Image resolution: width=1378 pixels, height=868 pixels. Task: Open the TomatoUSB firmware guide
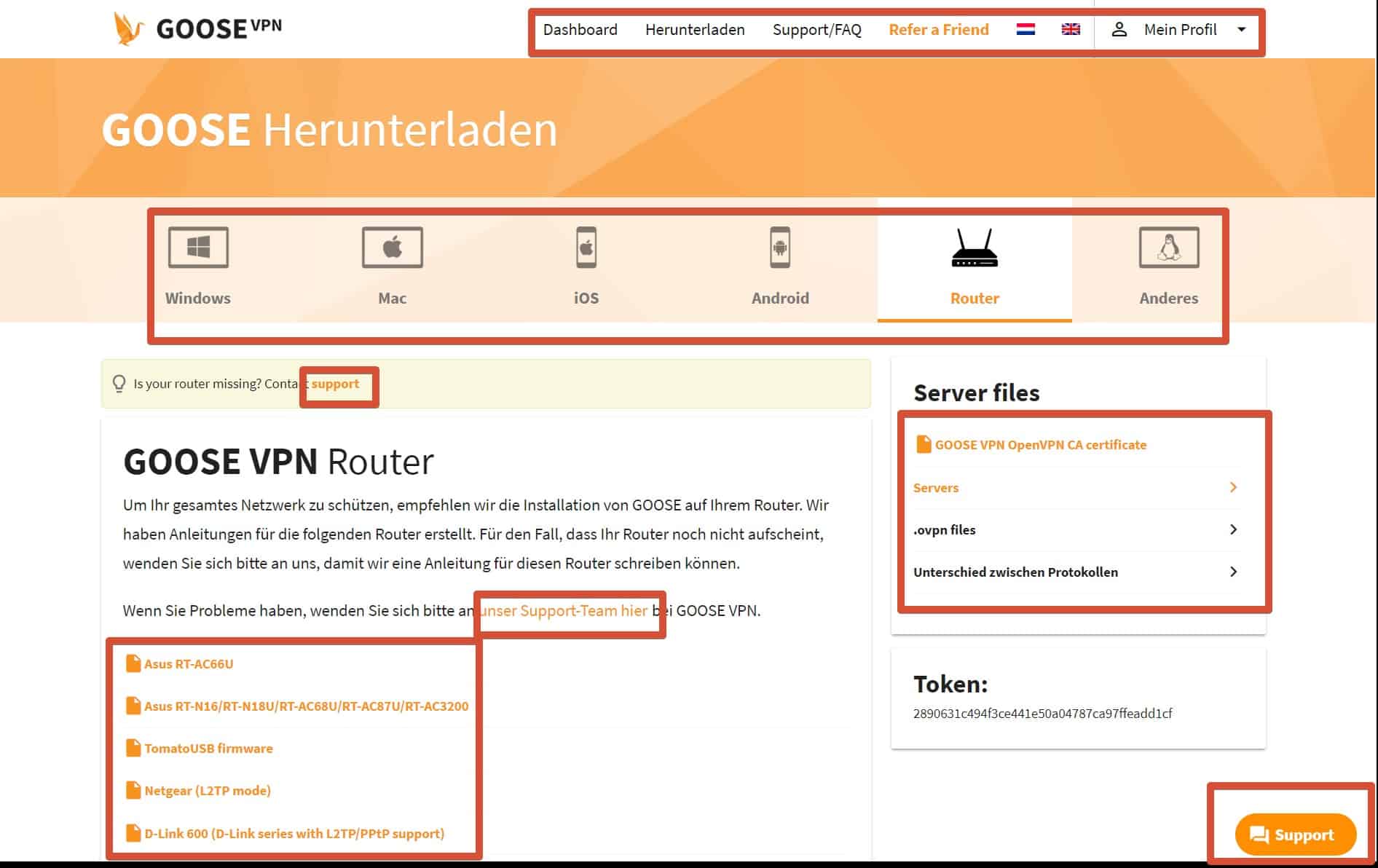(208, 748)
